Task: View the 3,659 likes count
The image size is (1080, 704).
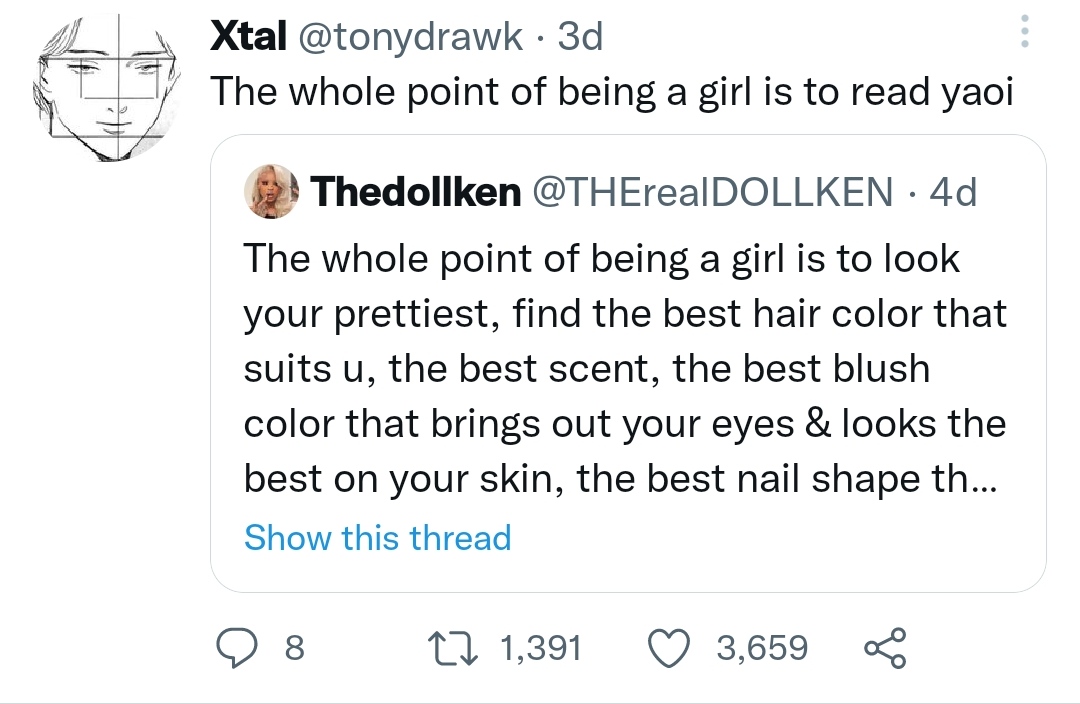Action: (763, 648)
